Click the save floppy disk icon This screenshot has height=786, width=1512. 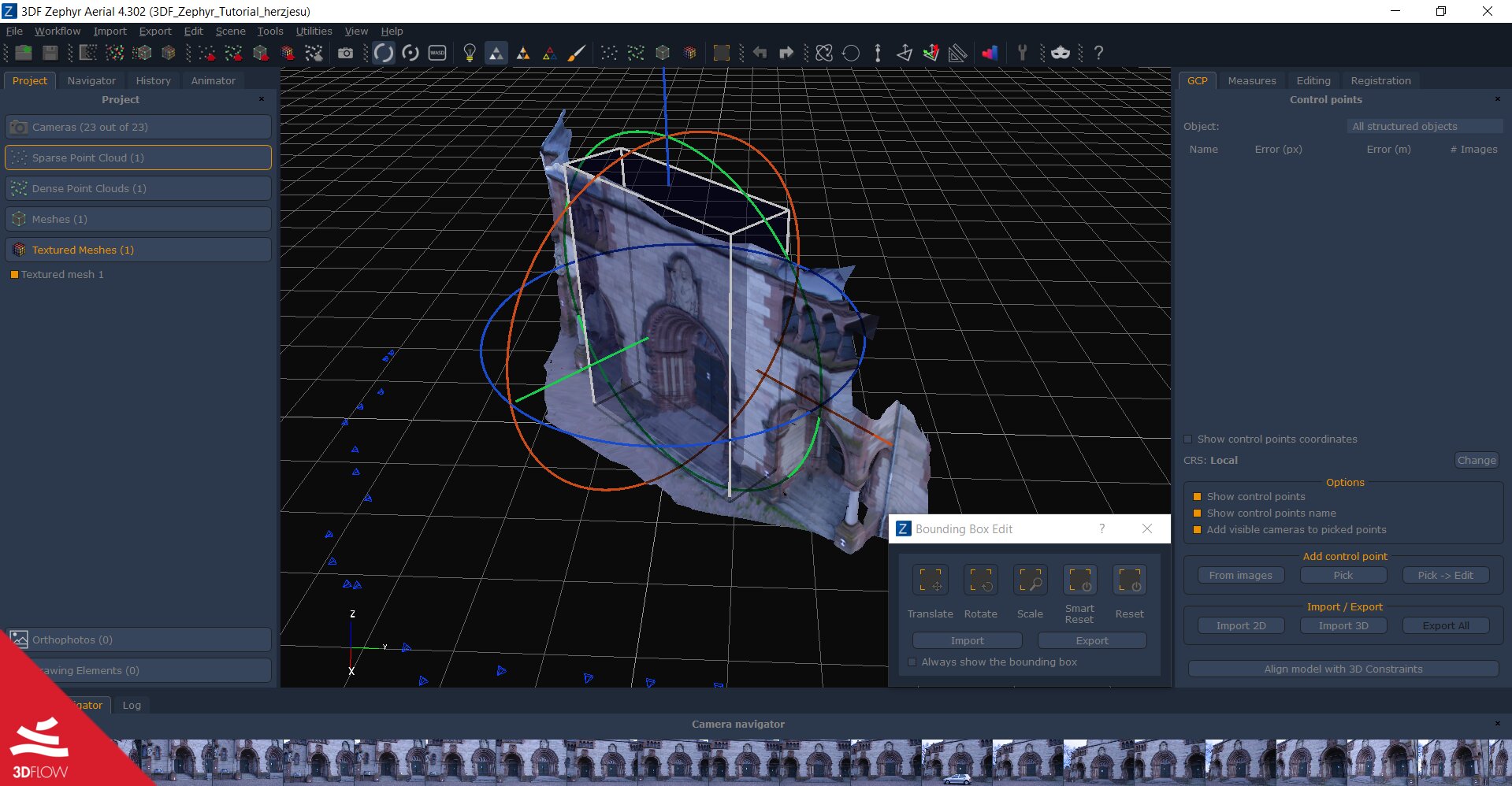click(50, 53)
